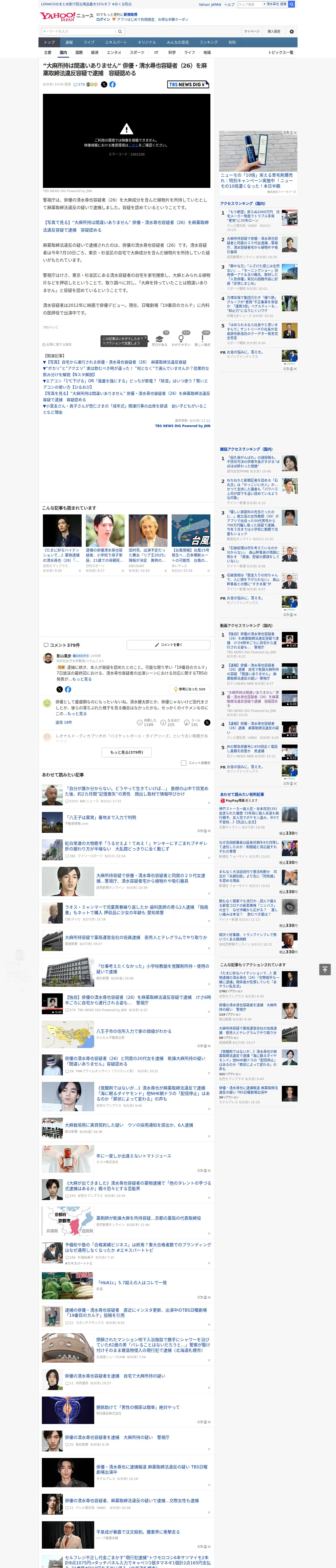The width and height of the screenshot is (336, 1568).
Task: Click the TBS NEWS DIG Powered by JNN credit link
Action: (x=182, y=426)
